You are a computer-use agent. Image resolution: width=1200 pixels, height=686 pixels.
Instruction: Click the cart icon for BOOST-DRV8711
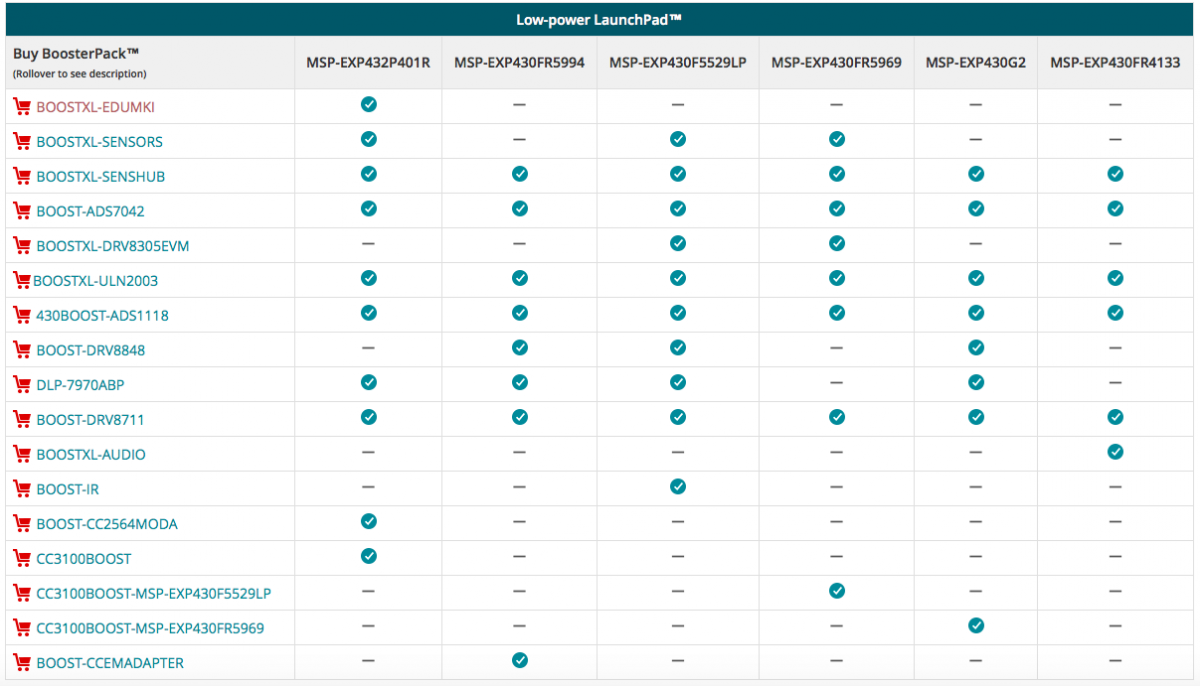tap(21, 419)
